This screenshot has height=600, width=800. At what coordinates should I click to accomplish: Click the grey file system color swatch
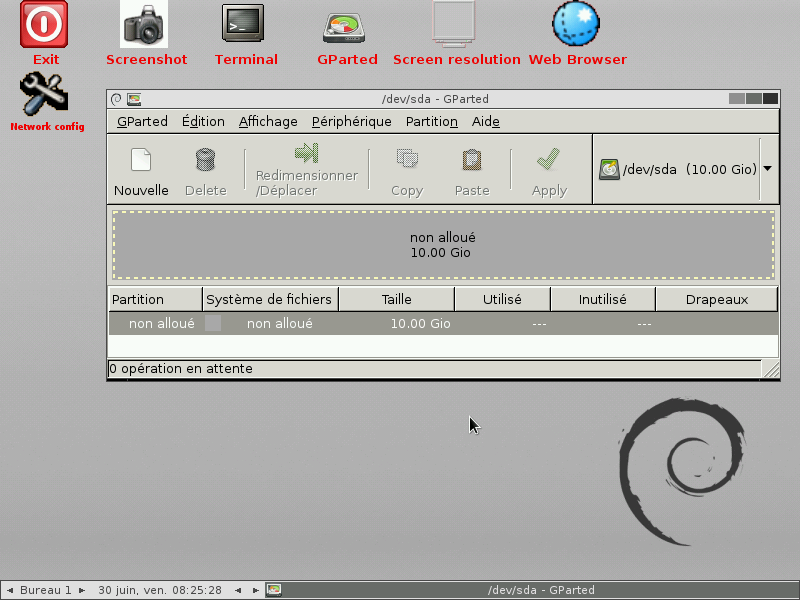[x=213, y=323]
